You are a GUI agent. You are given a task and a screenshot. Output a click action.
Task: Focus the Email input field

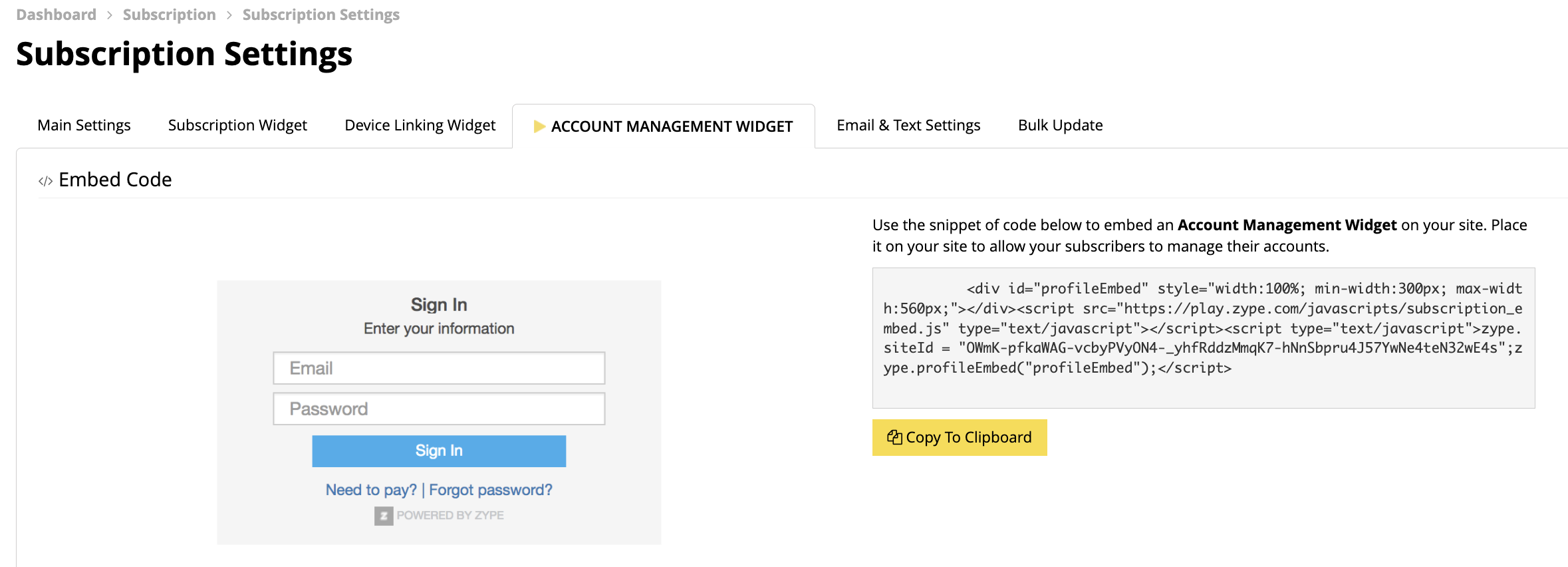tap(439, 368)
